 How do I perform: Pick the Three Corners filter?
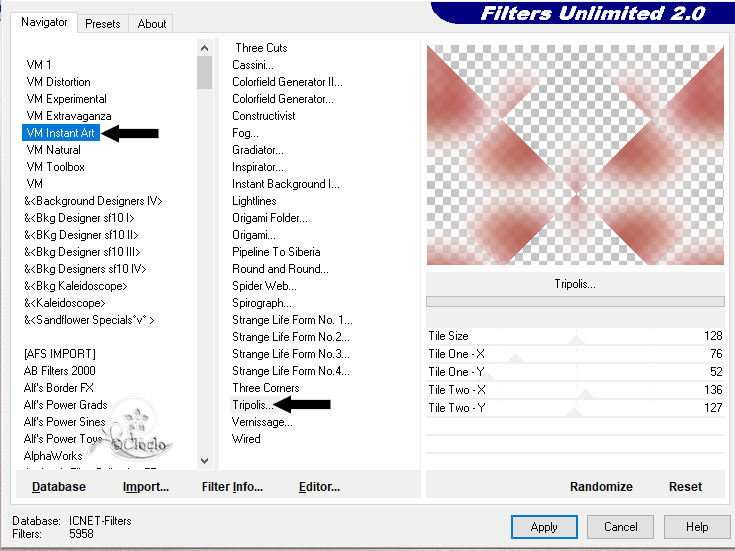(x=266, y=387)
